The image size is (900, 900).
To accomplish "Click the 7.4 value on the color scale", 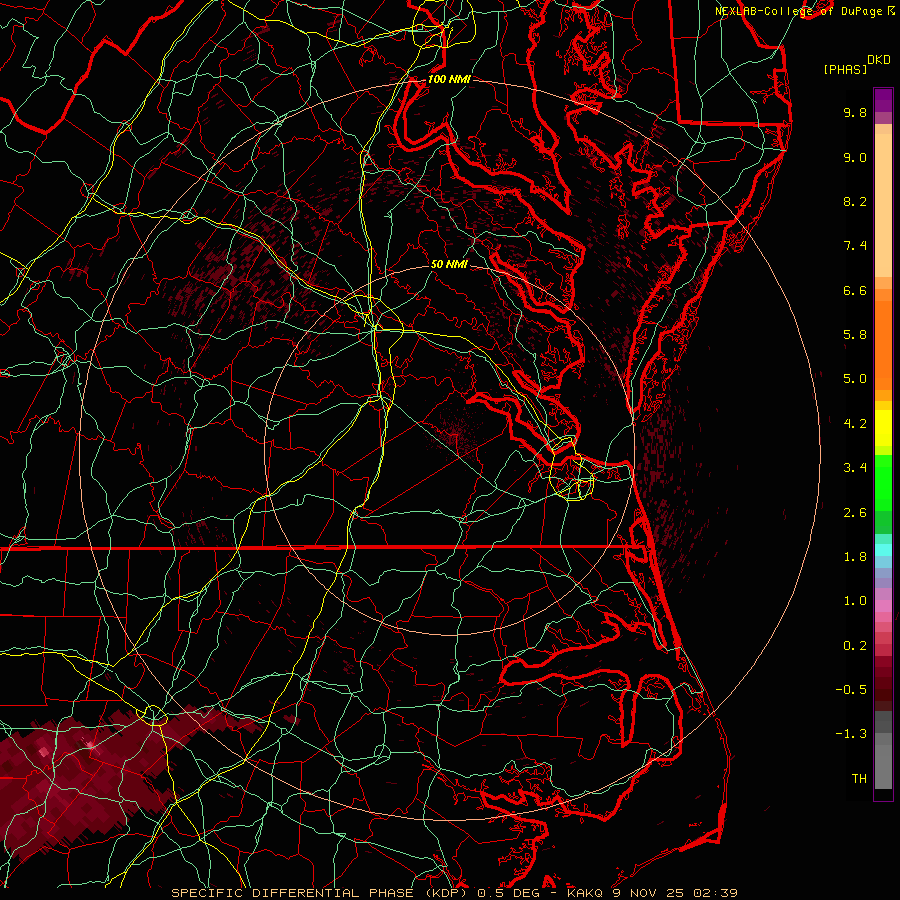I will click(x=855, y=246).
